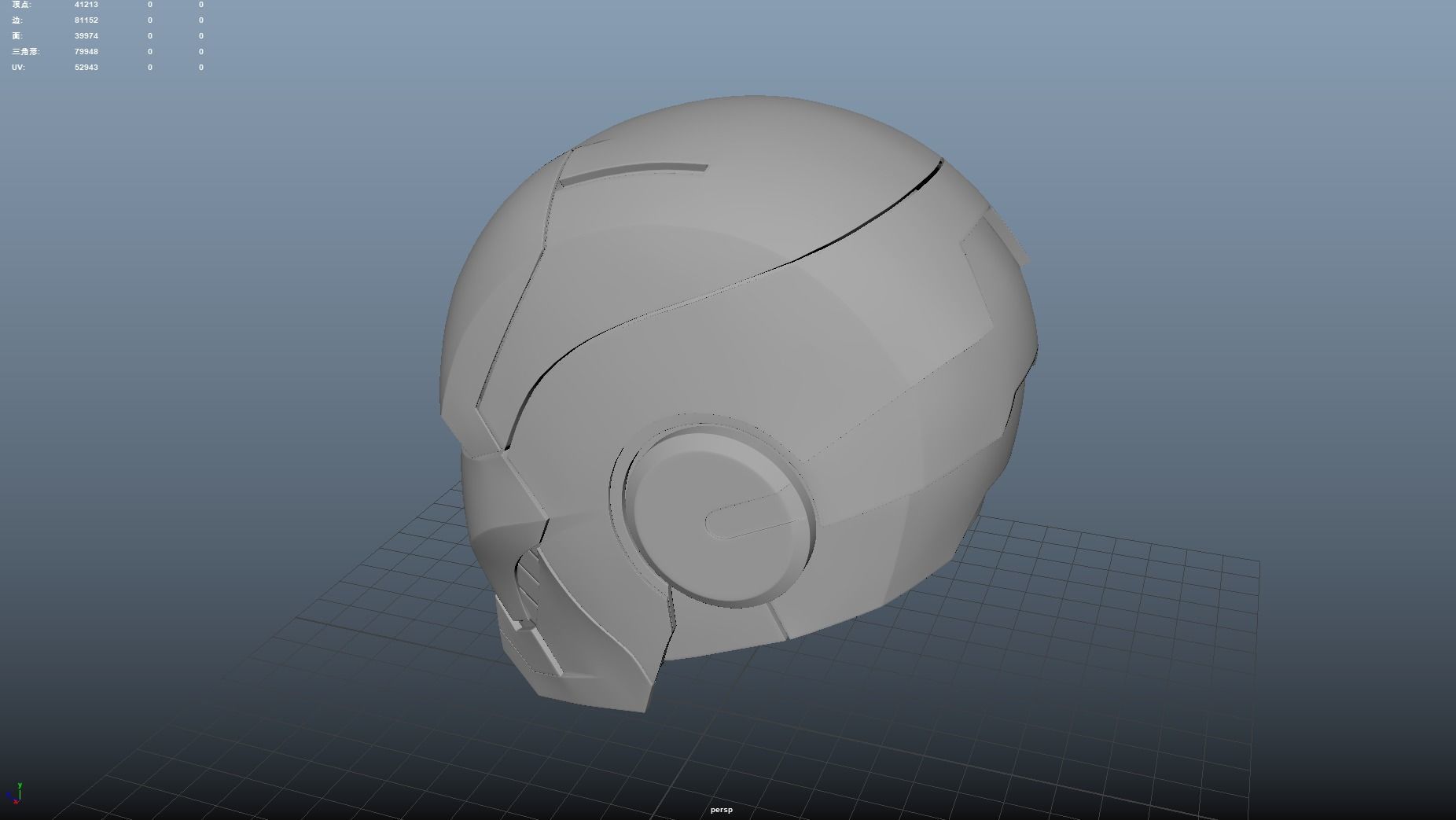Click the "persp" camera label
The height and width of the screenshot is (820, 1456).
tap(721, 810)
